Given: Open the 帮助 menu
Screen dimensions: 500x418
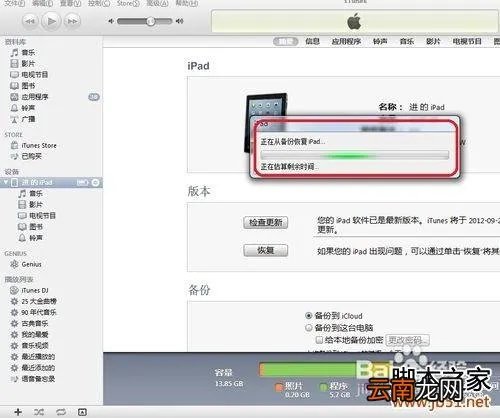Looking at the screenshot, I should [187, 3].
